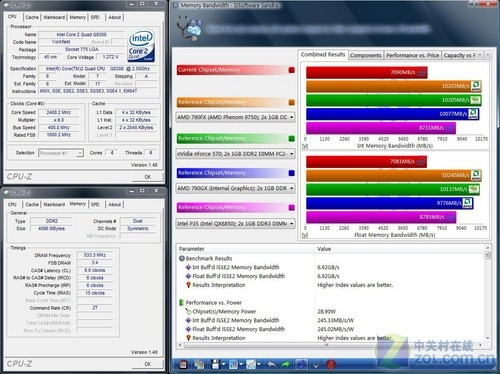
Task: Click the bar chart icon in Sandra toolbar
Action: pyautogui.click(x=233, y=364)
